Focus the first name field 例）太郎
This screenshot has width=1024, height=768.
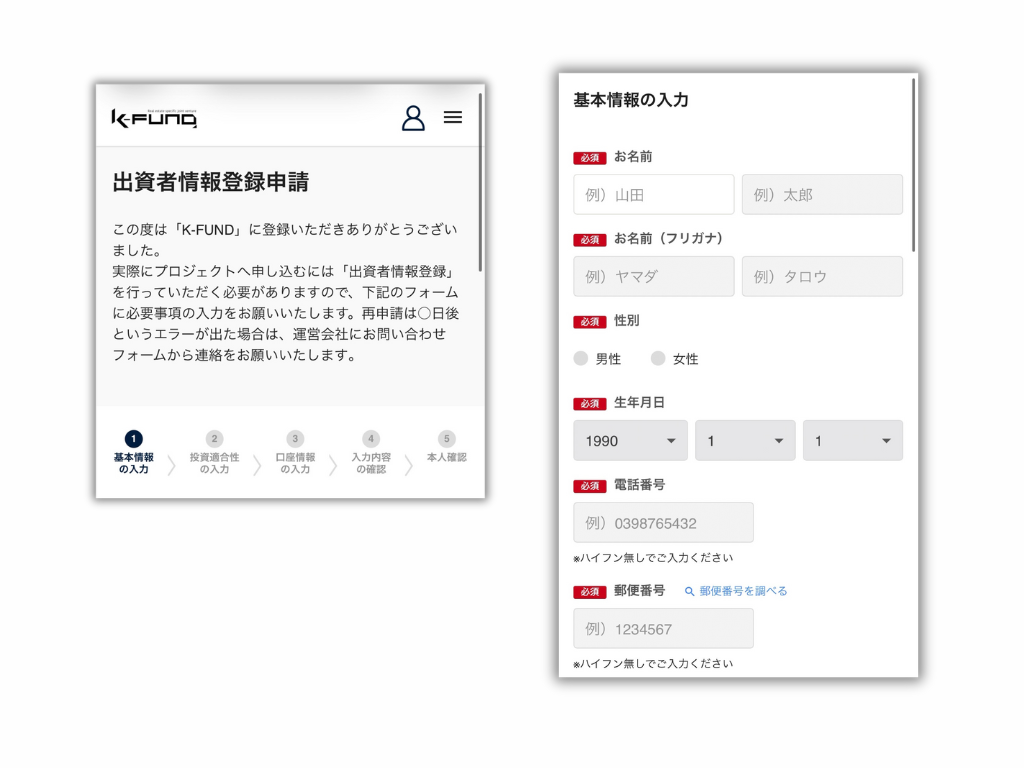click(x=822, y=195)
